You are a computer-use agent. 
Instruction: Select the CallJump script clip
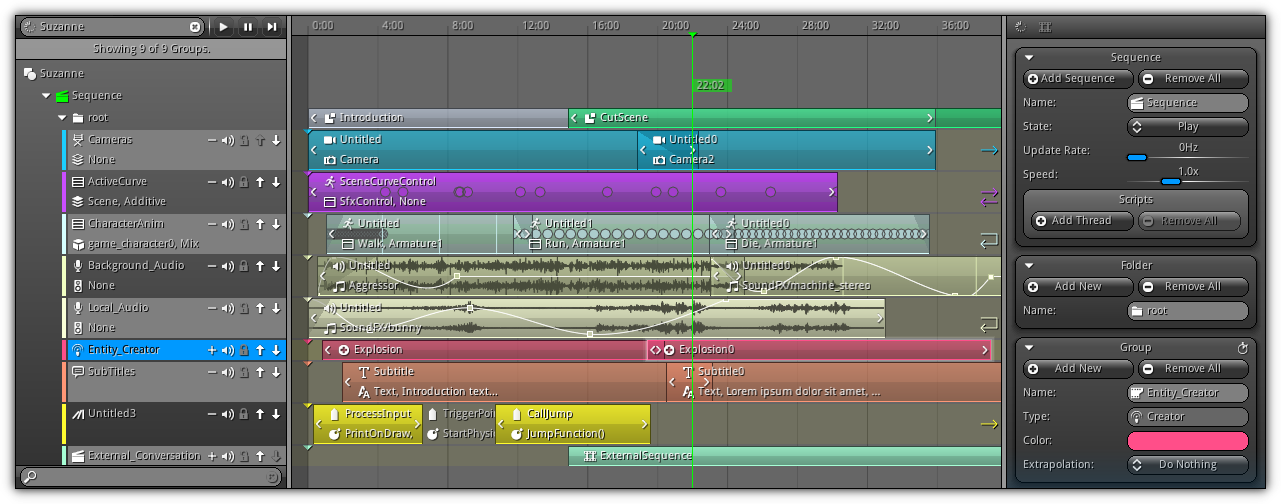(x=573, y=424)
